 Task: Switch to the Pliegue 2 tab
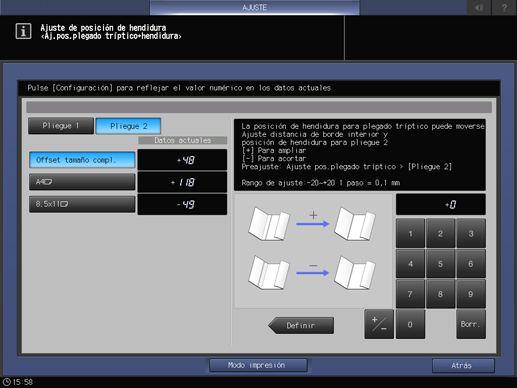click(x=128, y=126)
